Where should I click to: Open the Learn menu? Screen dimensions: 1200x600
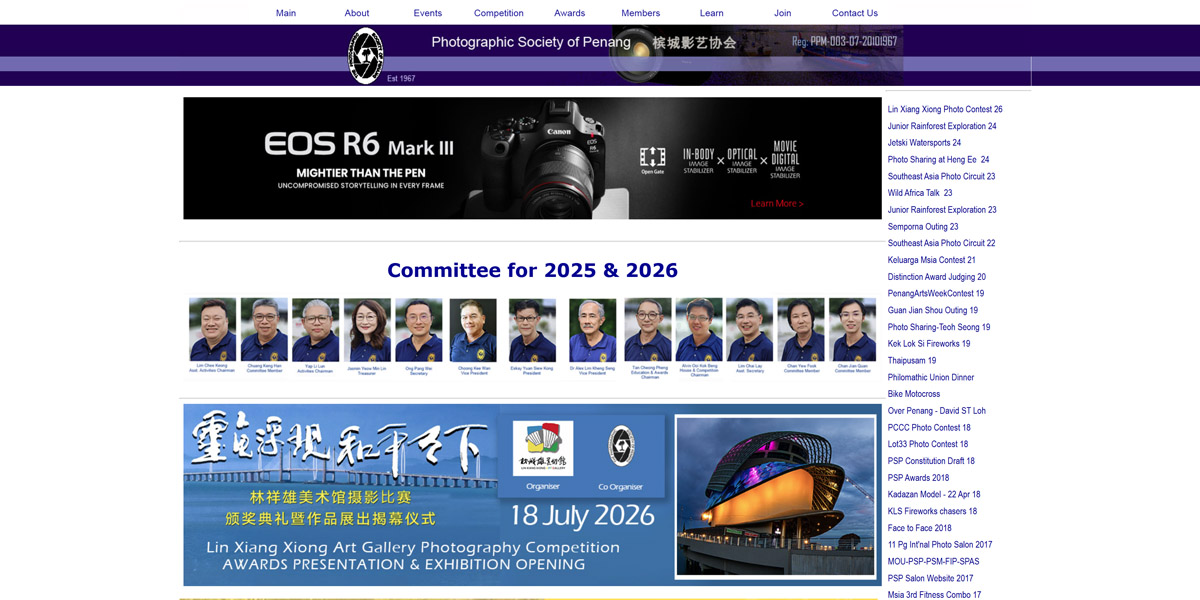pyautogui.click(x=712, y=13)
